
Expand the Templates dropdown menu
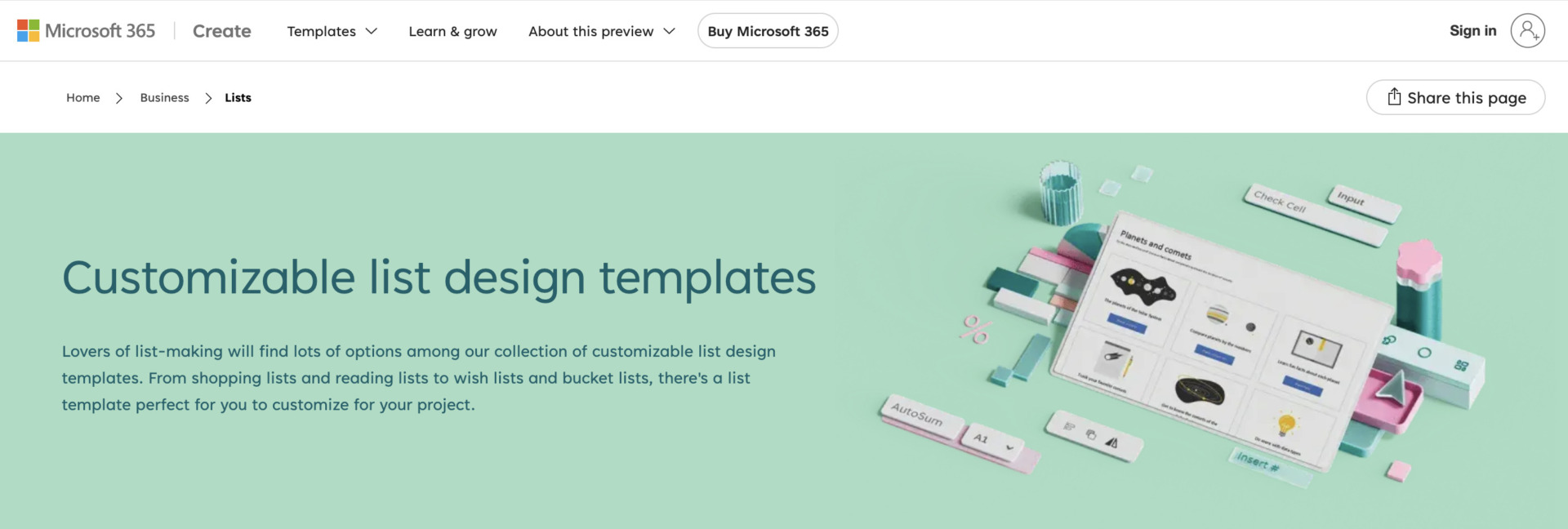tap(332, 31)
